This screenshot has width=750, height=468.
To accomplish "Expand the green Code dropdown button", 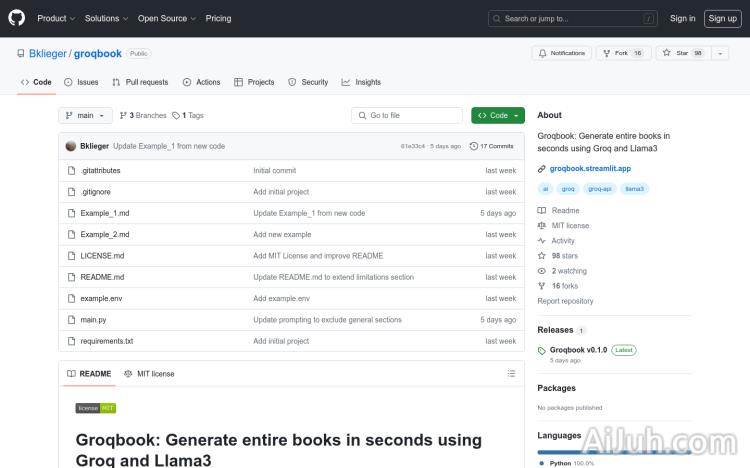I will tap(497, 116).
